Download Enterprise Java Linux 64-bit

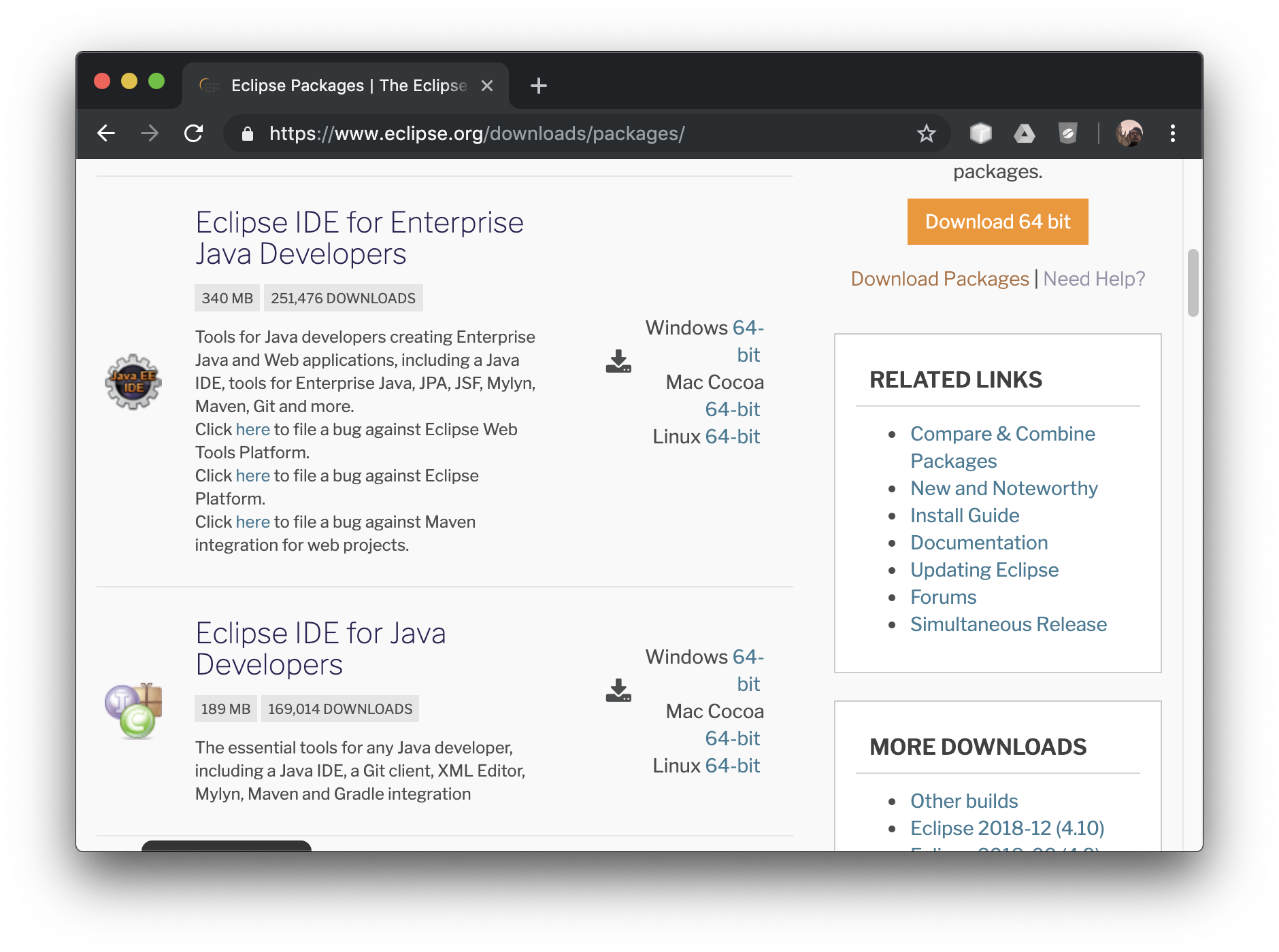tap(732, 437)
